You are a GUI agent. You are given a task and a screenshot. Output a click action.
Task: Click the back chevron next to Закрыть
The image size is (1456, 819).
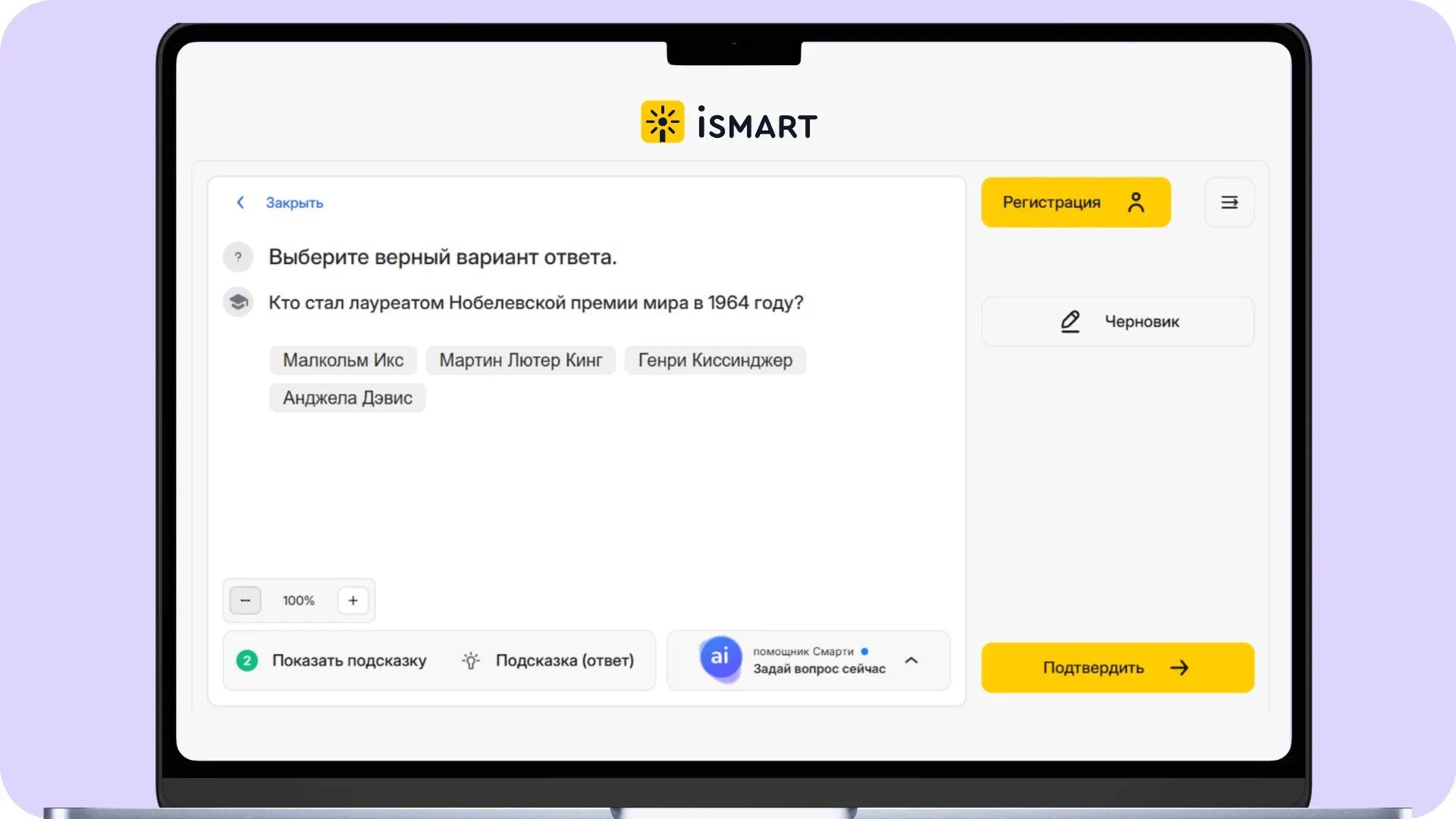tap(240, 202)
